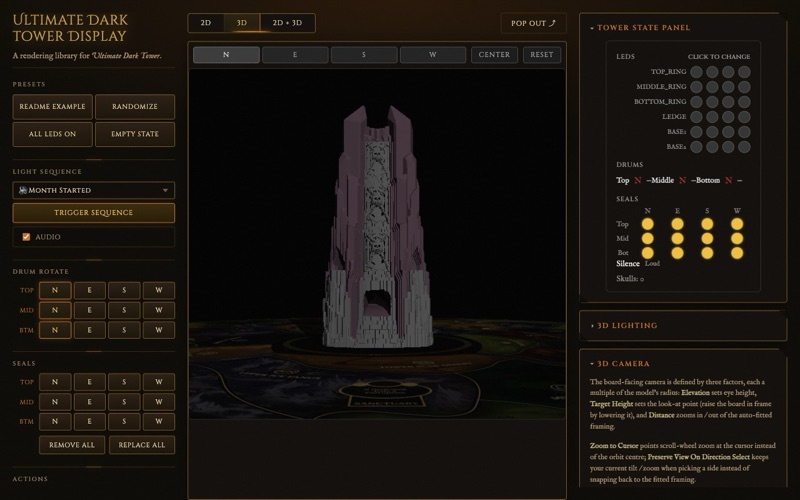Switch to the 2D view tab

pyautogui.click(x=206, y=23)
